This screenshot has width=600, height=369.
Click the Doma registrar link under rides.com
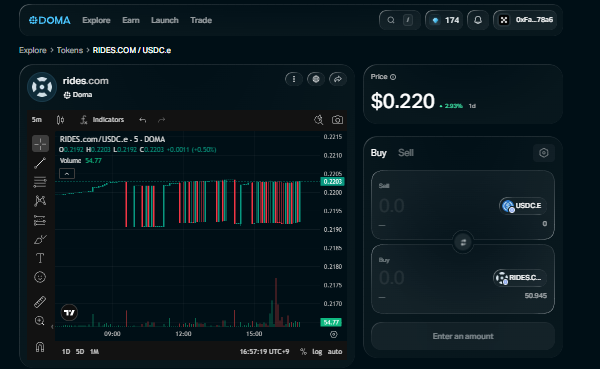(78, 95)
